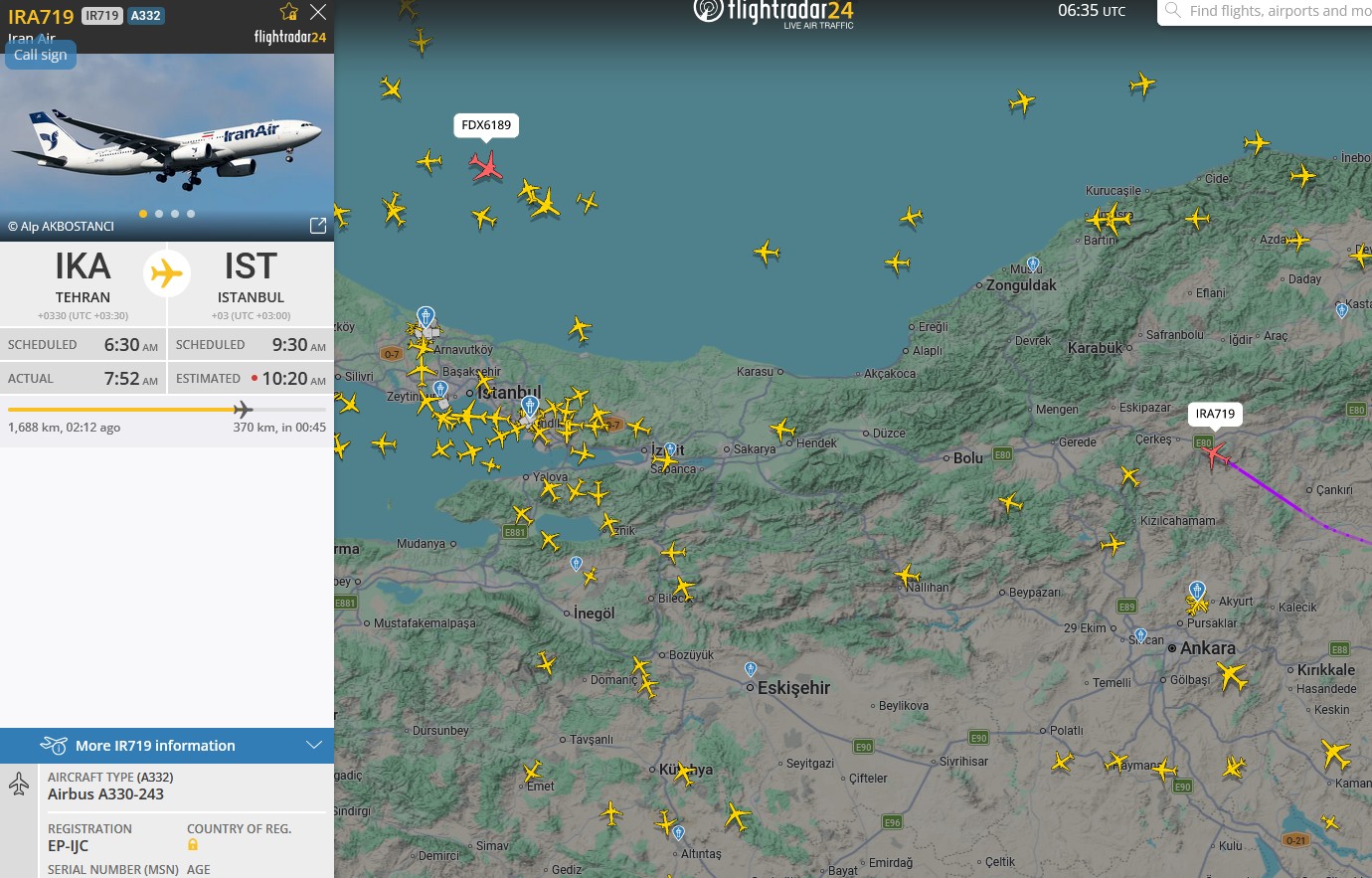This screenshot has height=878, width=1372.
Task: Click the Istanbul airport pin marker
Action: tap(426, 316)
